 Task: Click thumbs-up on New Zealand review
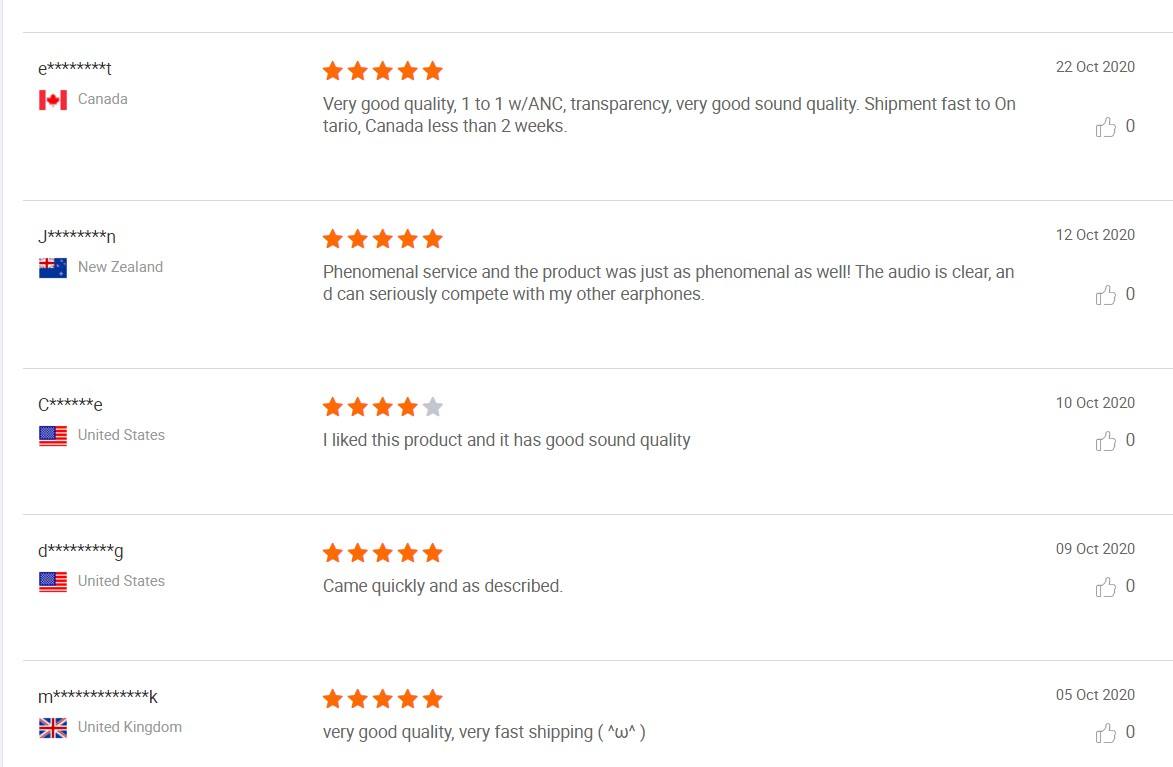[1105, 295]
